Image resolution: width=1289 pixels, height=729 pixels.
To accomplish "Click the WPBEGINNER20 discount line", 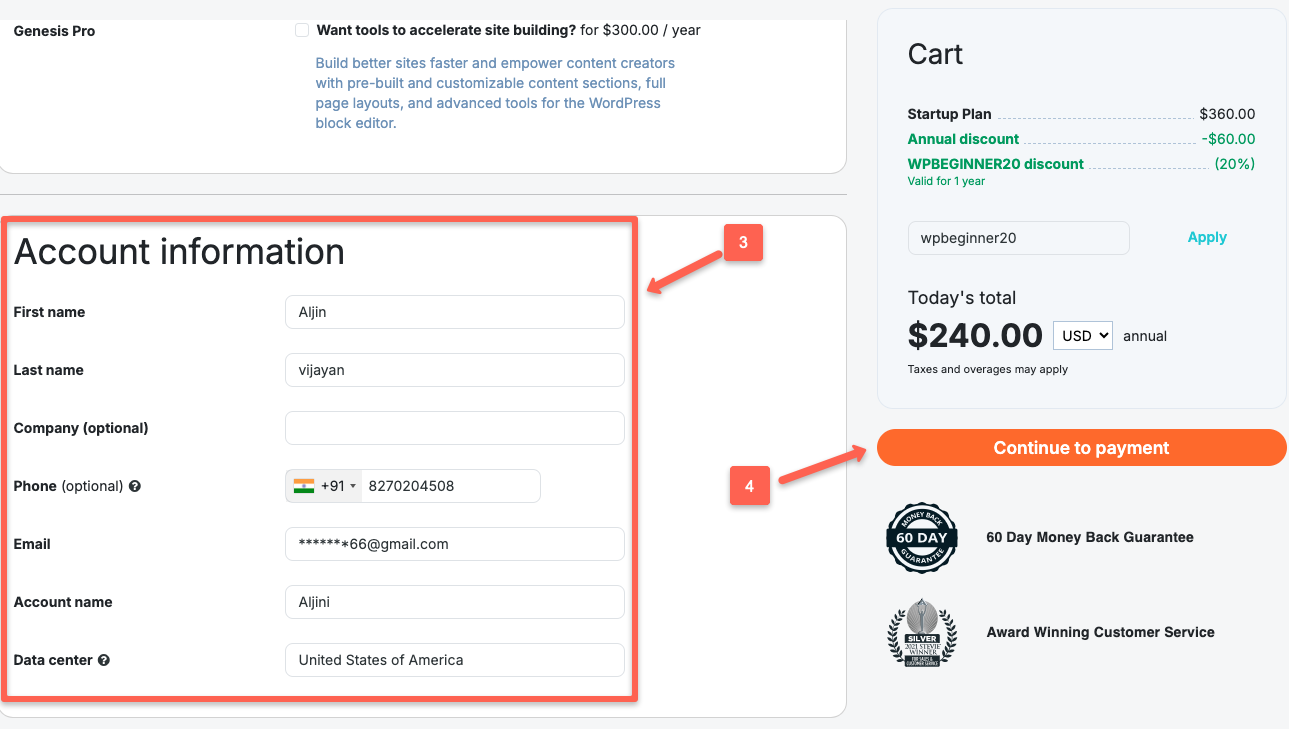I will coord(995,163).
